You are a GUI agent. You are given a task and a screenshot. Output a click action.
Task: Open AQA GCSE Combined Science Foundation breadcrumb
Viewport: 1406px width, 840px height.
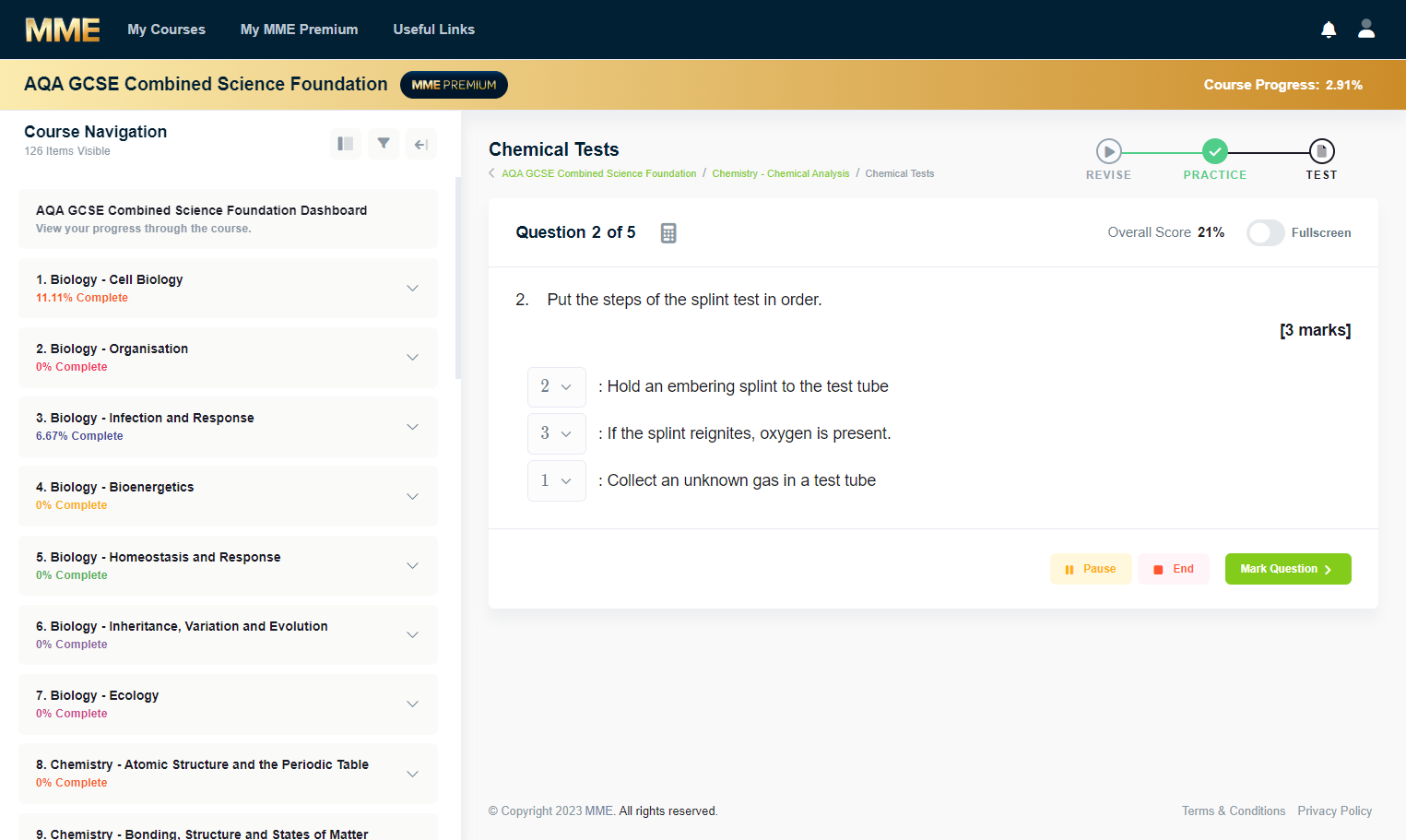599,173
